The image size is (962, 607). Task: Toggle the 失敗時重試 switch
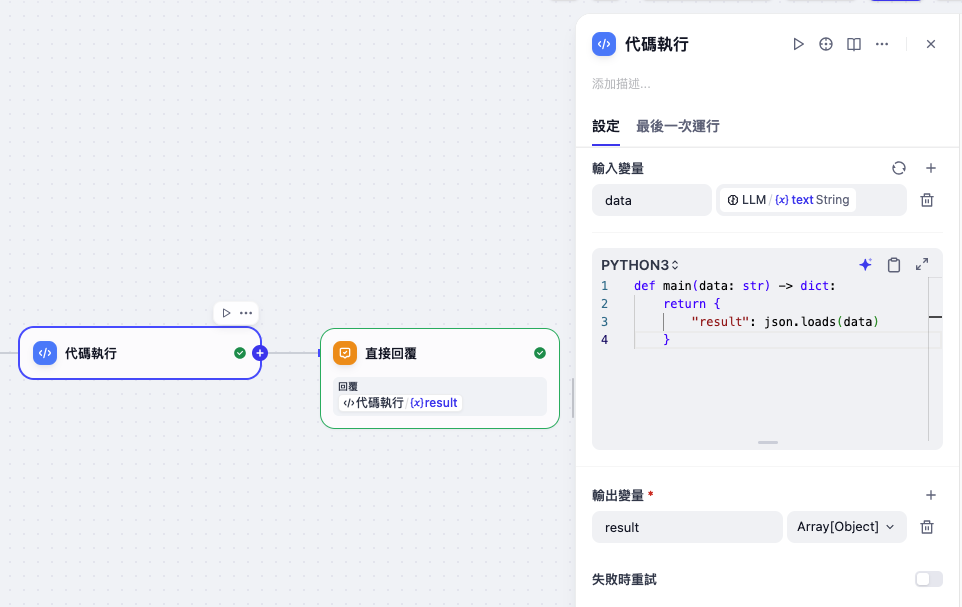point(928,579)
